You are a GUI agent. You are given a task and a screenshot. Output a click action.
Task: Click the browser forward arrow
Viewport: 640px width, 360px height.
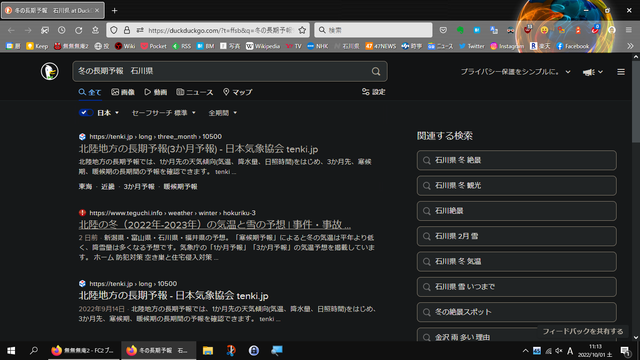coord(28,30)
